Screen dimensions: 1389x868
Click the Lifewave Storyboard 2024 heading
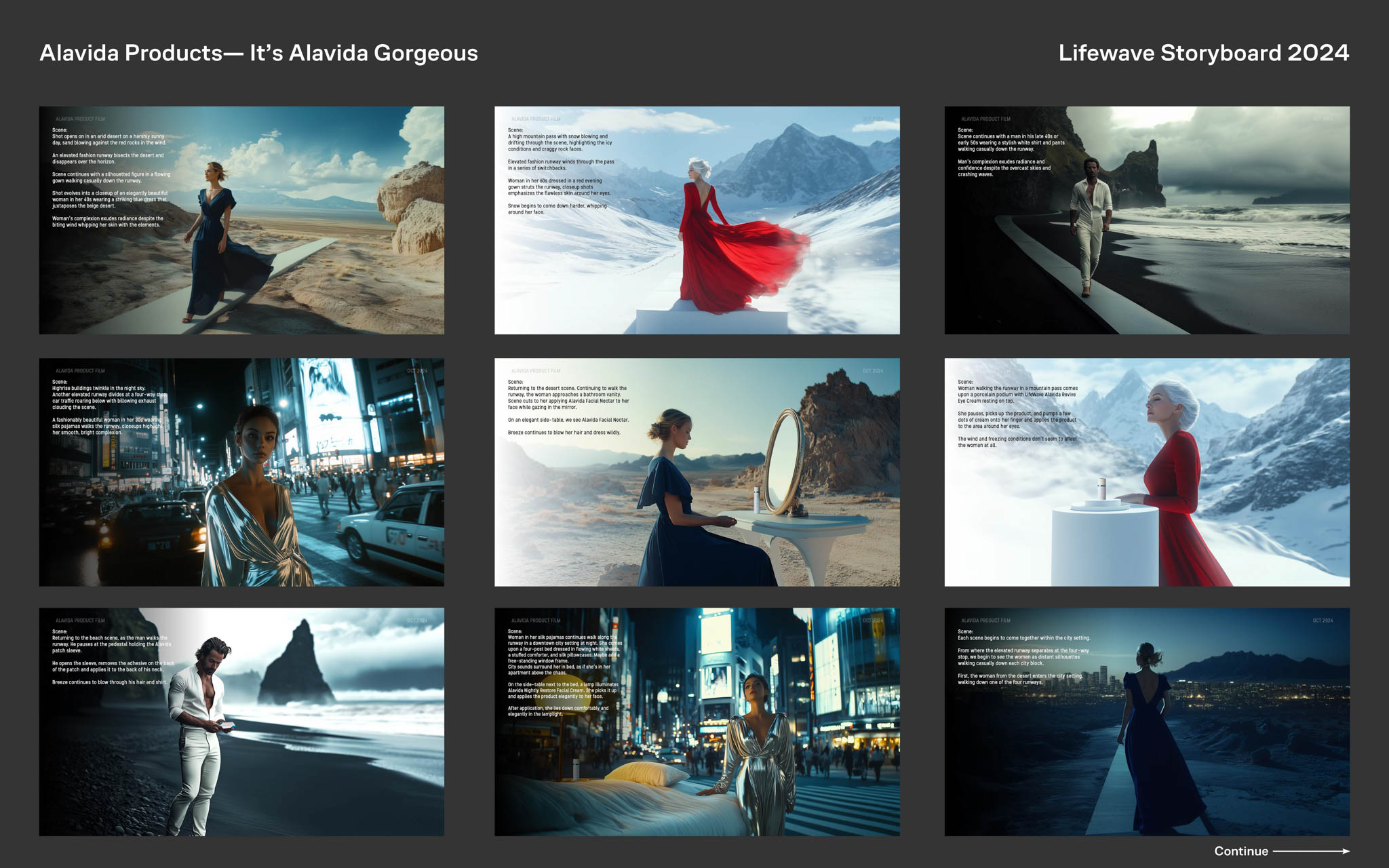coord(1203,53)
